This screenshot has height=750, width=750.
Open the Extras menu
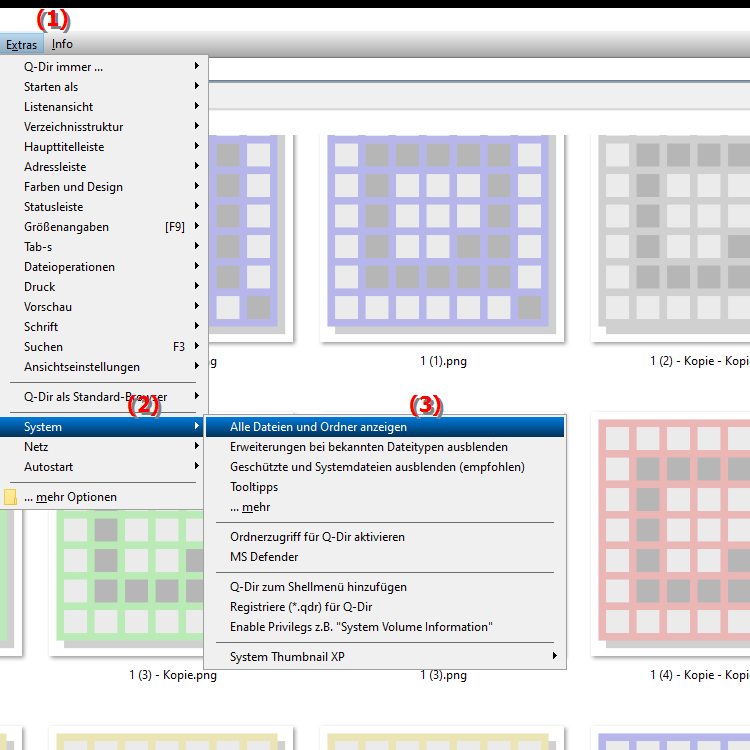point(21,44)
